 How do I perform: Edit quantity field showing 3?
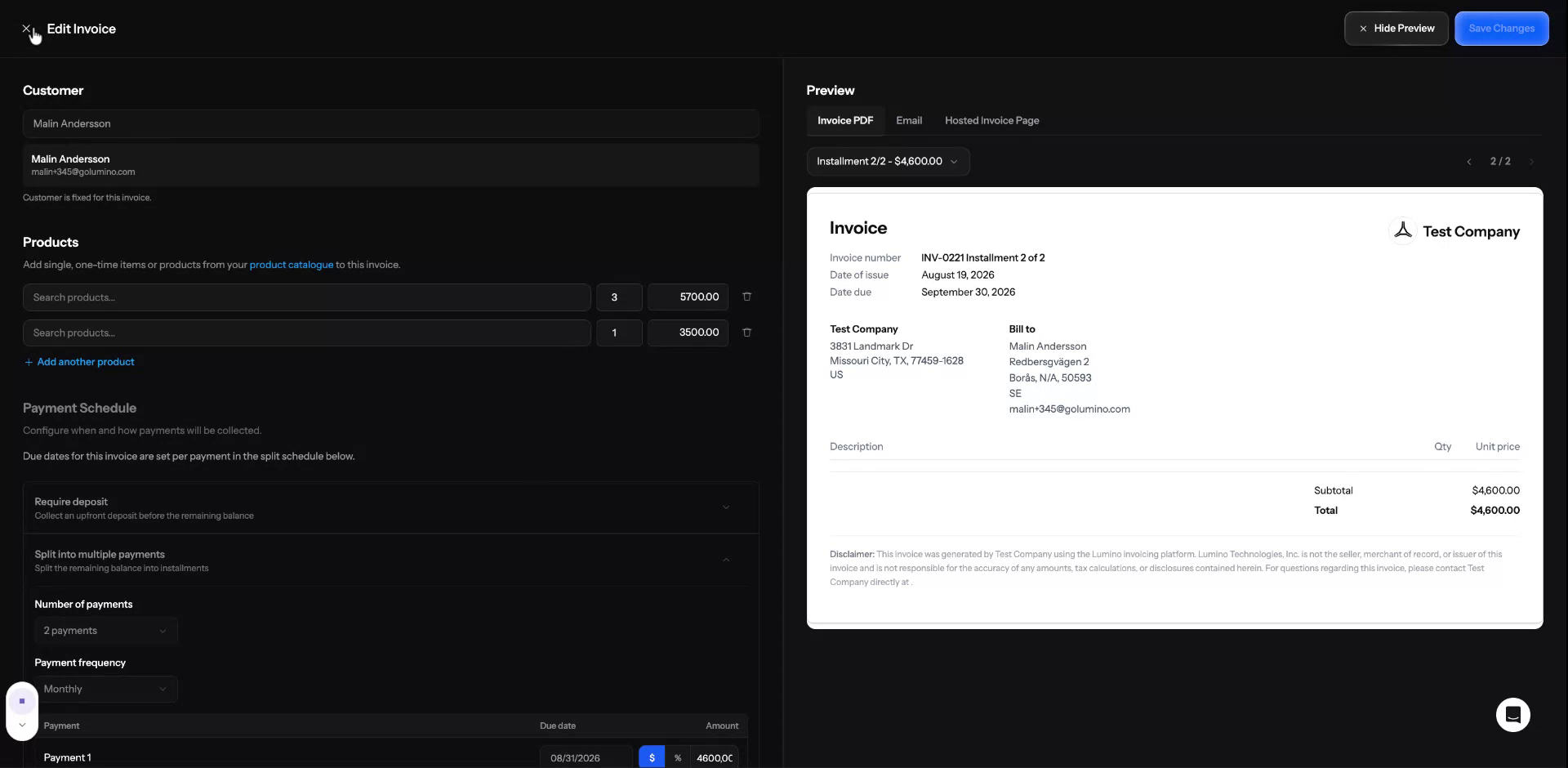[x=619, y=297]
